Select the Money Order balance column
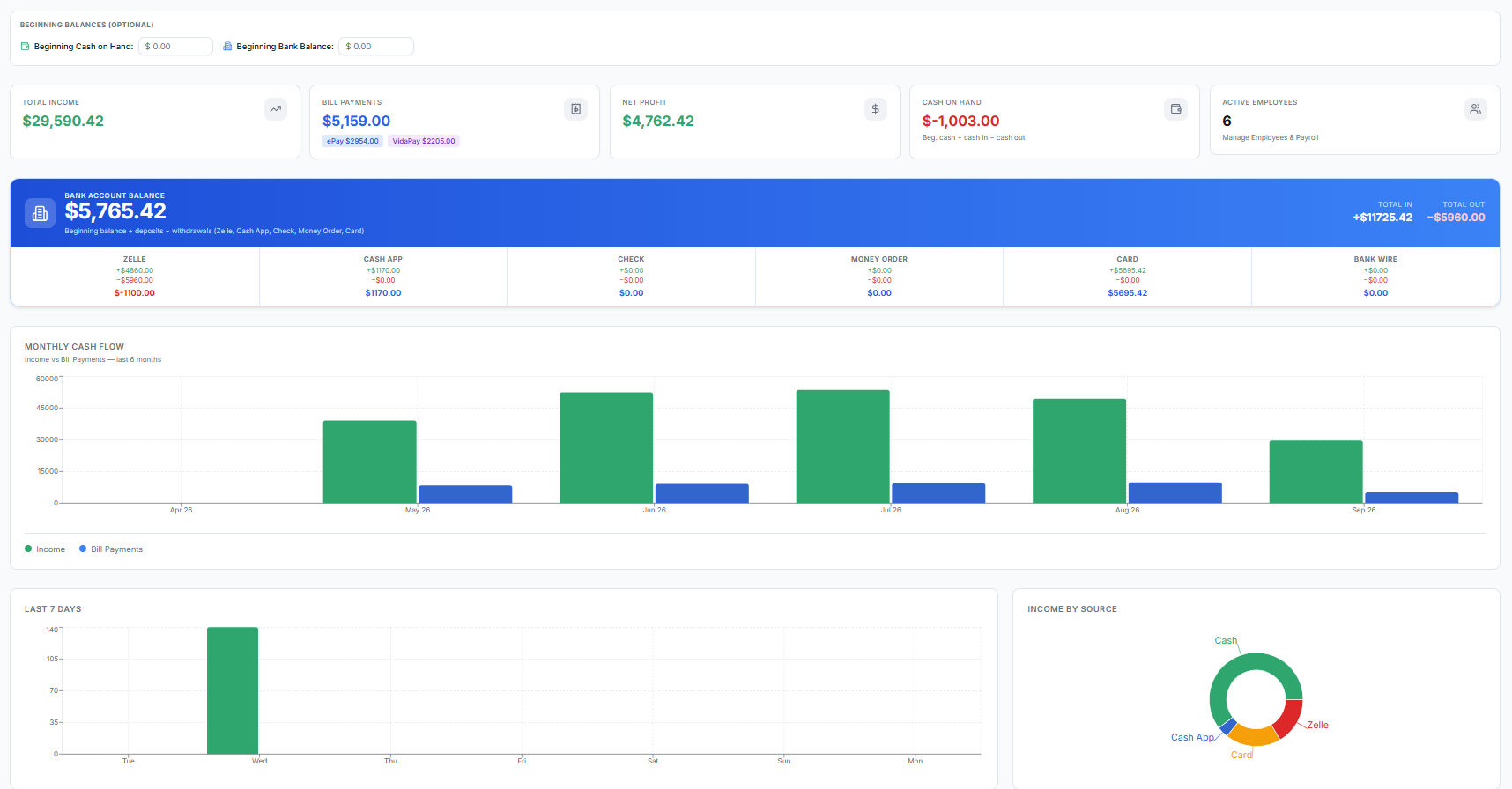 pos(879,277)
